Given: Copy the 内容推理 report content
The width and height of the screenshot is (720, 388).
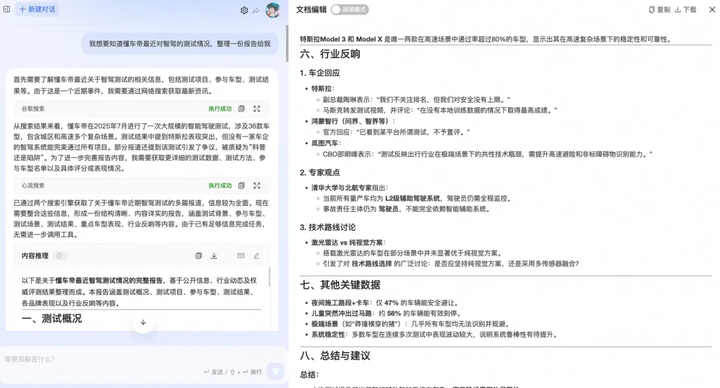Looking at the screenshot, I should pyautogui.click(x=198, y=256).
